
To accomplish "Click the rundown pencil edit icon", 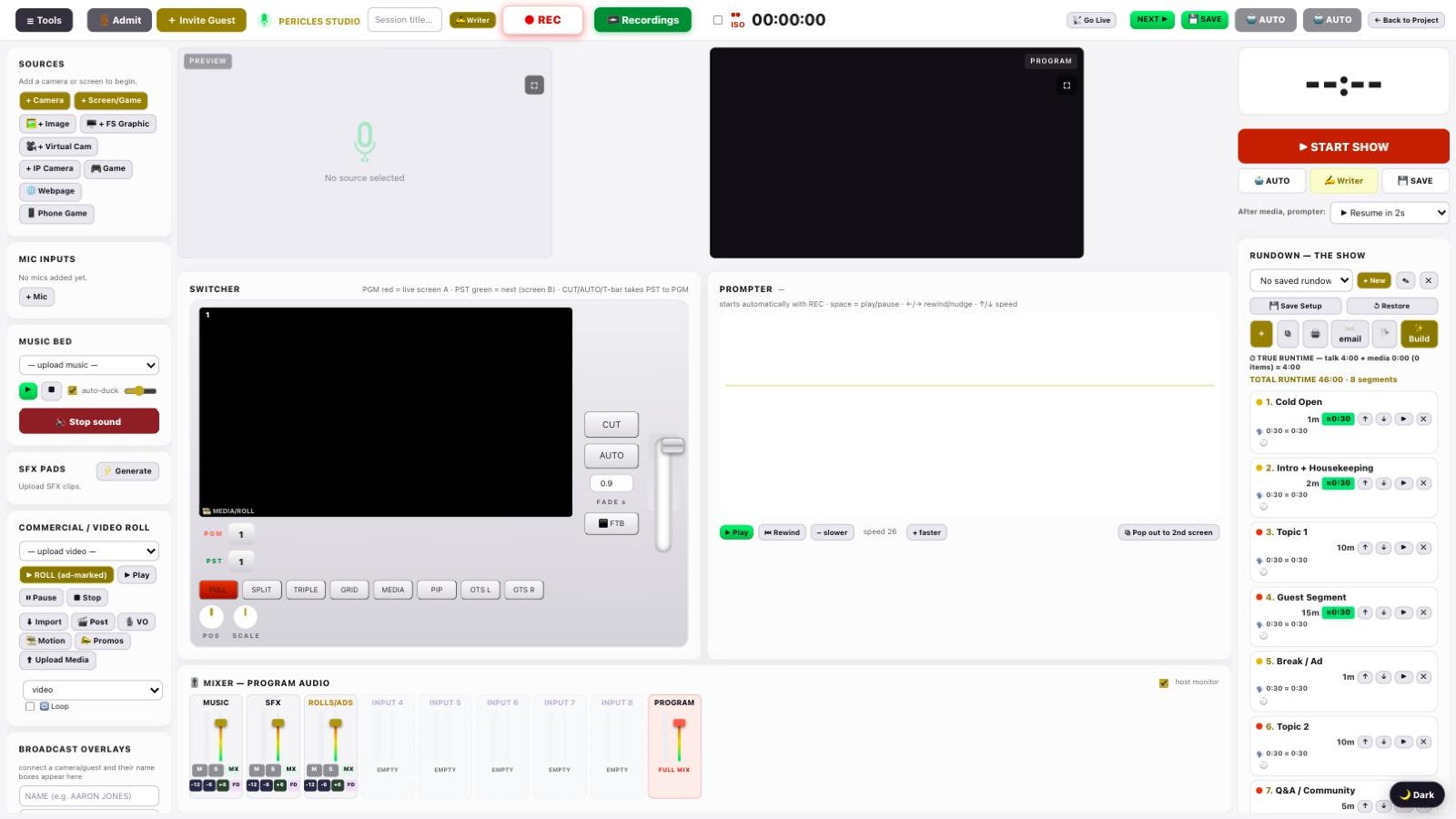I will coord(1406,280).
